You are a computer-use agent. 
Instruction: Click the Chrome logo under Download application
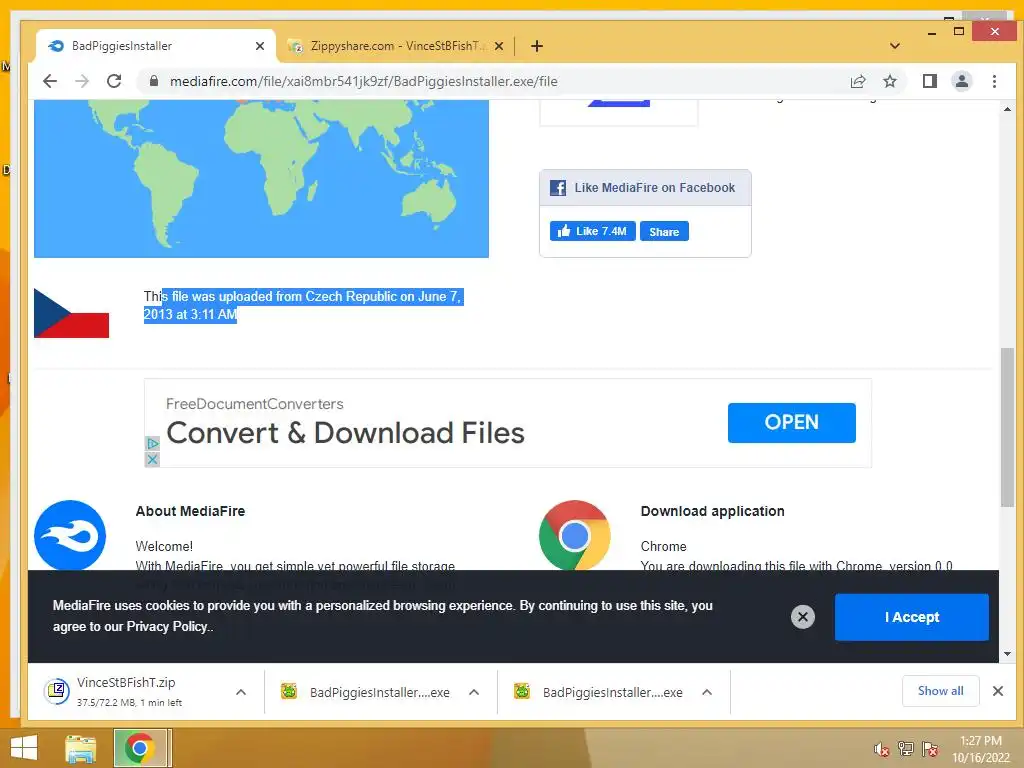575,536
